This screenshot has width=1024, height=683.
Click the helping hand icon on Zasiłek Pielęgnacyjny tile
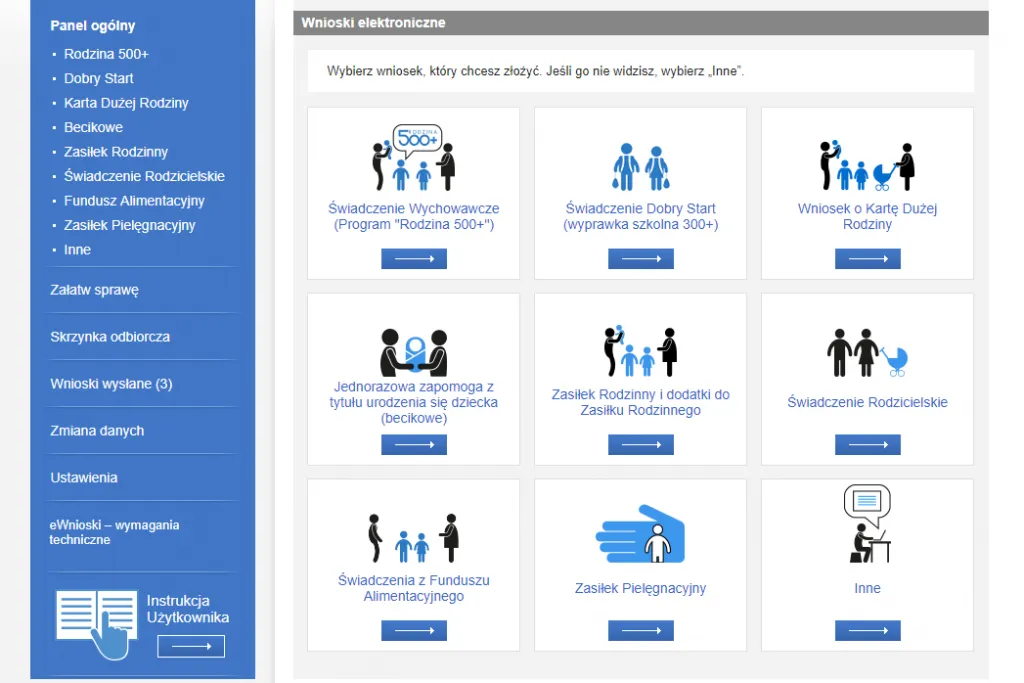[x=640, y=532]
